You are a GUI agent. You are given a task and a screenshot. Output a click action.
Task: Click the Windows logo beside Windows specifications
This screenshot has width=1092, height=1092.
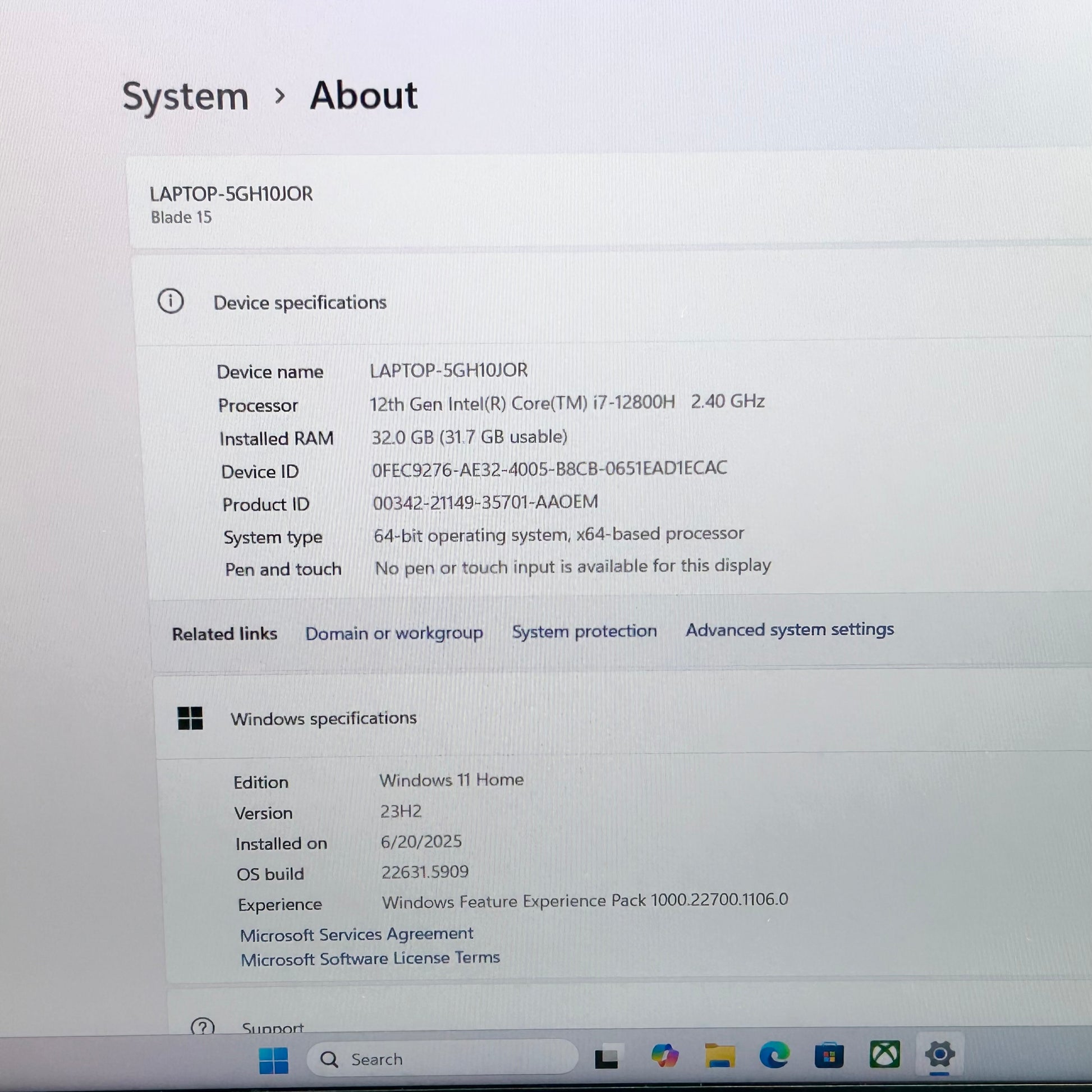(x=190, y=718)
